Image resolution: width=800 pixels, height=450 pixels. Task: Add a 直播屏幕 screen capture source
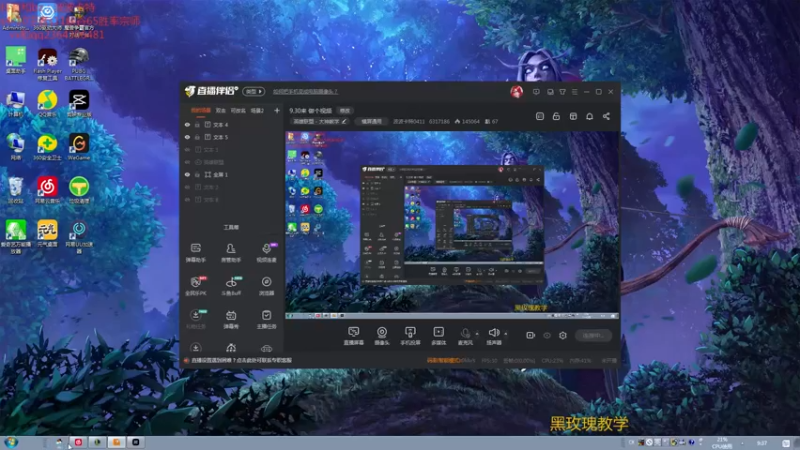pyautogui.click(x=354, y=336)
